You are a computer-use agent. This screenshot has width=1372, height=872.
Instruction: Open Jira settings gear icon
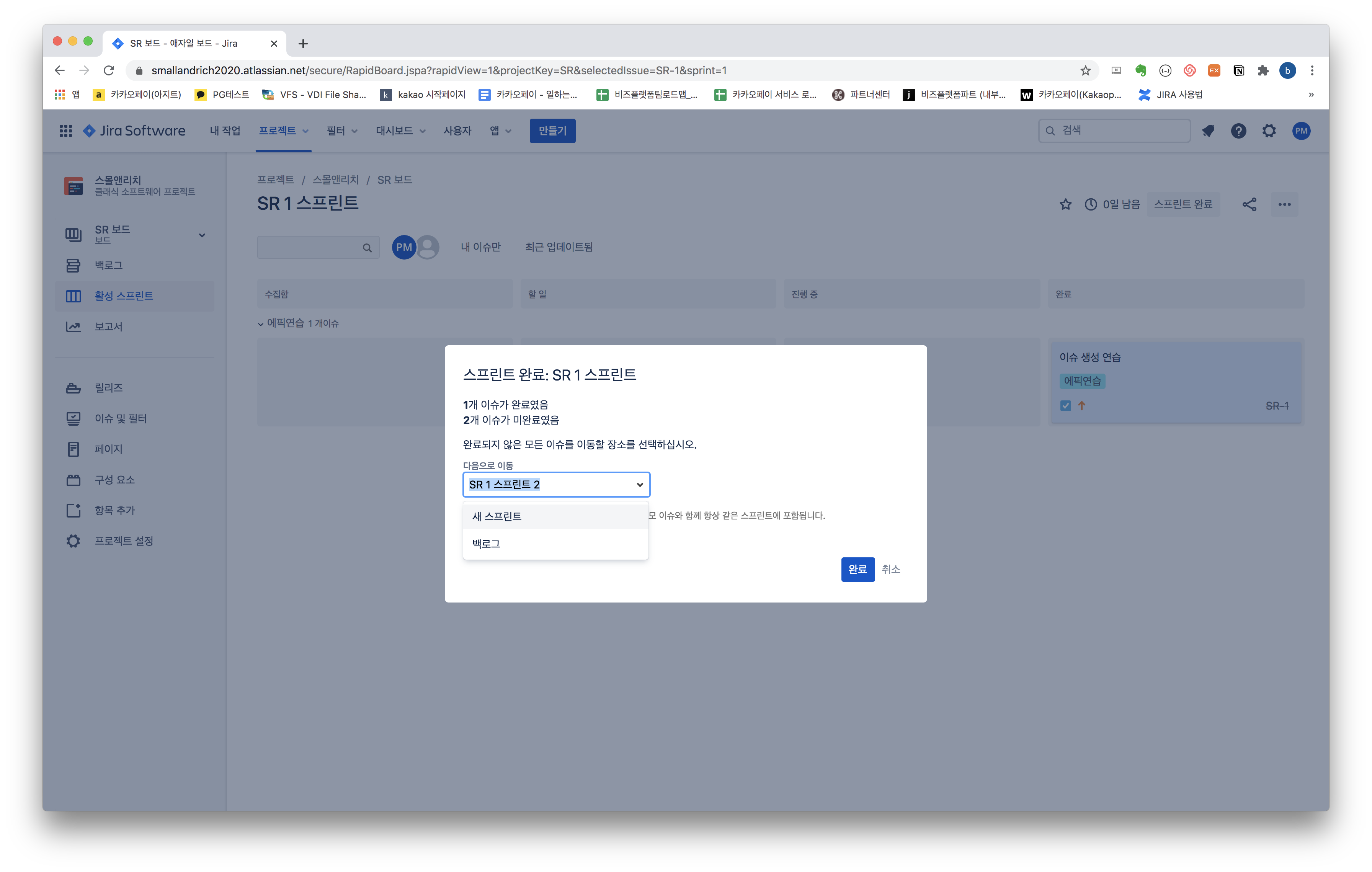[x=1269, y=131]
